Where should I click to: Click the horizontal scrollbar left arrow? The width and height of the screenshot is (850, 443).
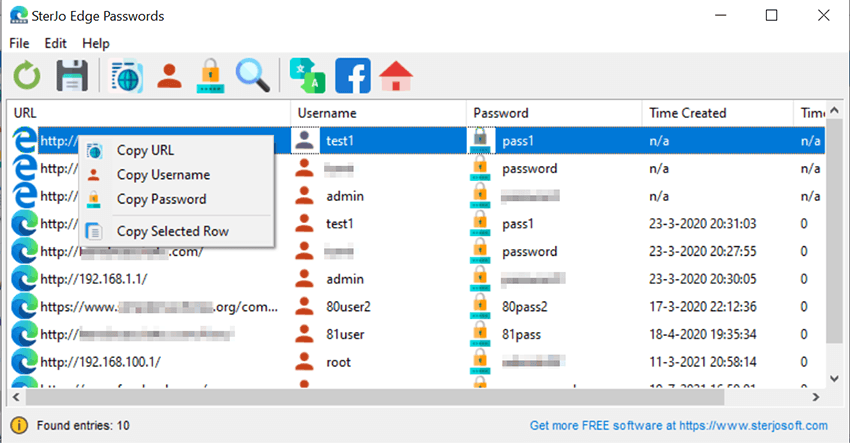[16, 397]
